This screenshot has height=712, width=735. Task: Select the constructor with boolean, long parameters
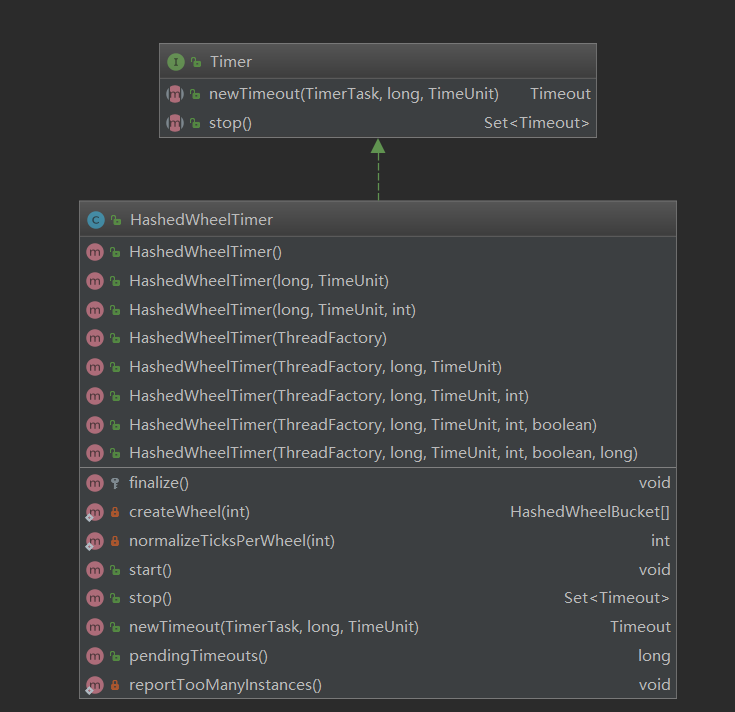point(383,453)
